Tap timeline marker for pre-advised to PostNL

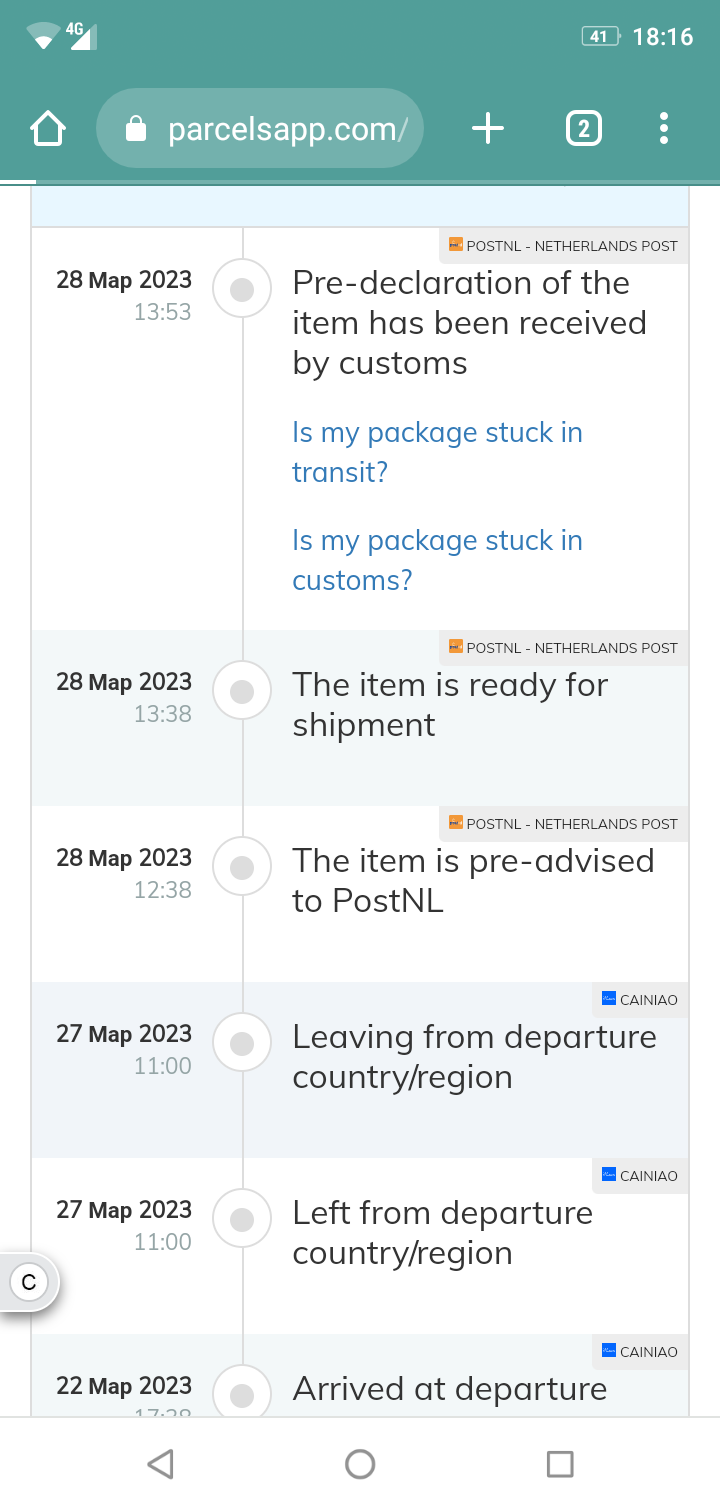coord(242,867)
